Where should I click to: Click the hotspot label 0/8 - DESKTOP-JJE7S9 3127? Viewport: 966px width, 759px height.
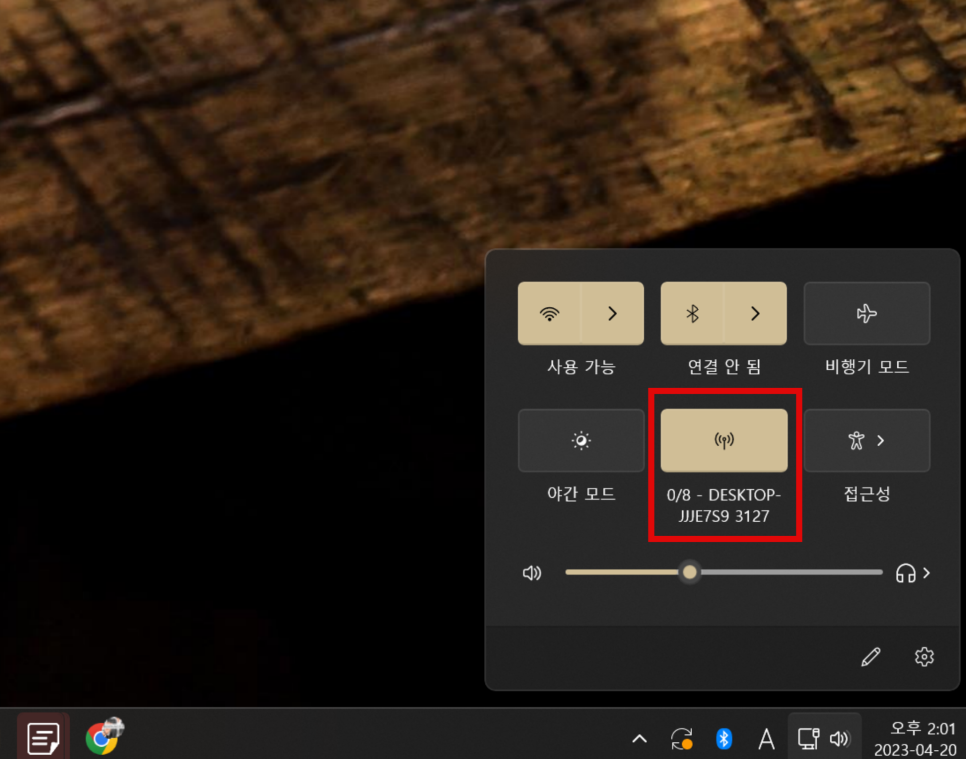[724, 505]
